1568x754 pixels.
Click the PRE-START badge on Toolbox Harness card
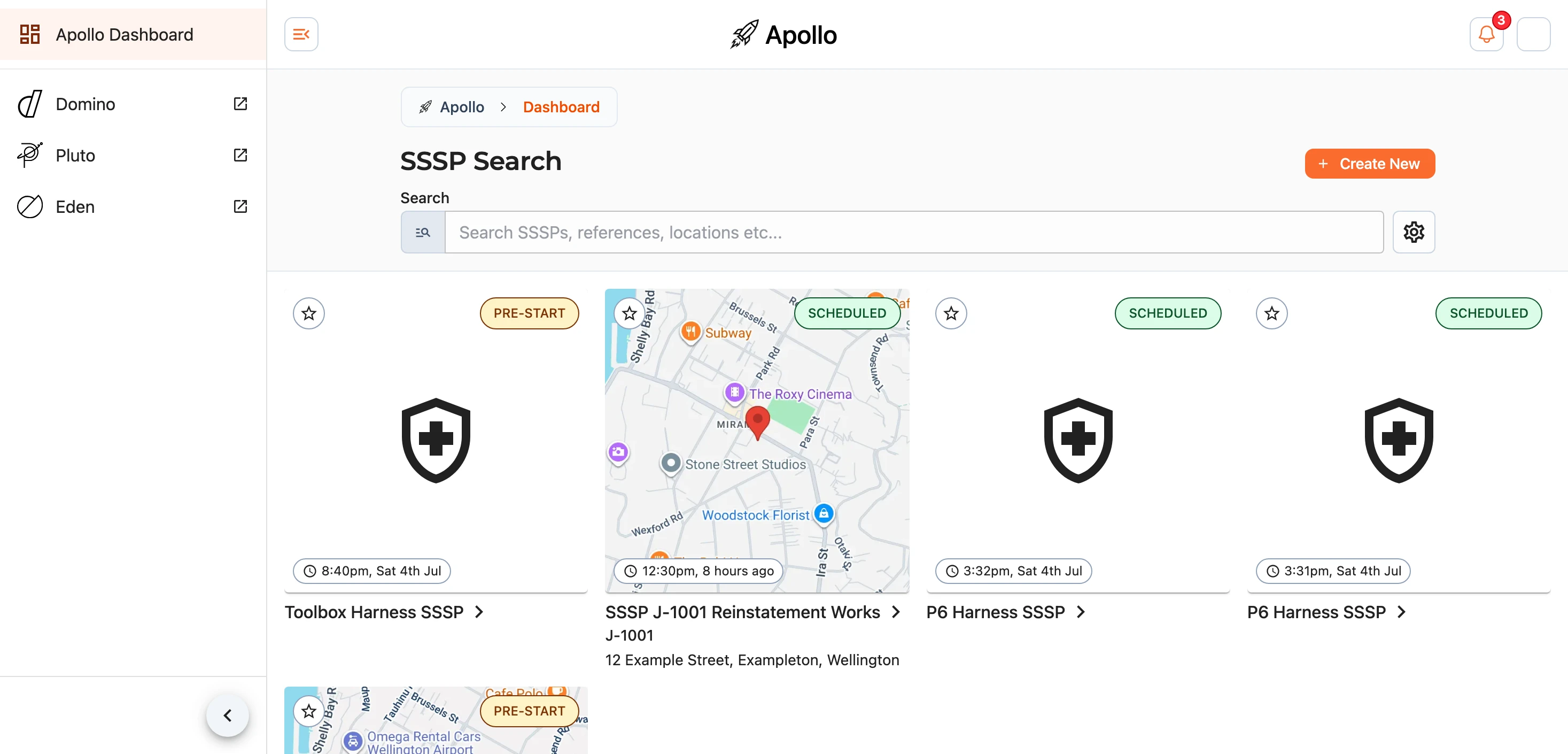pyautogui.click(x=529, y=313)
